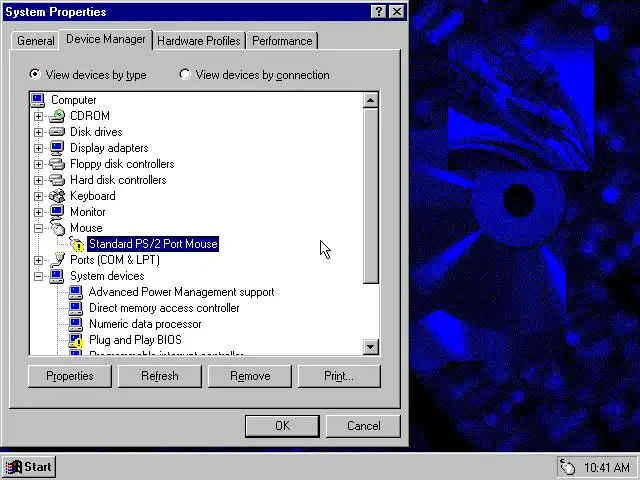This screenshot has height=480, width=640.
Task: Confirm with the OK button
Action: [282, 426]
